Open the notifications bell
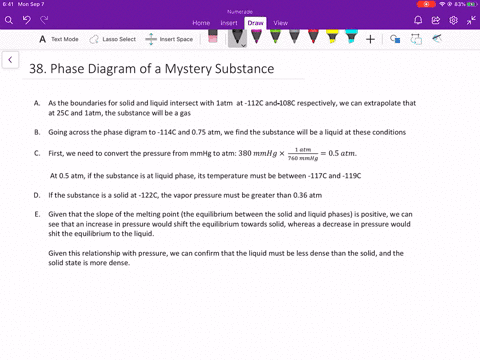The width and height of the screenshot is (480, 360). tap(418, 20)
